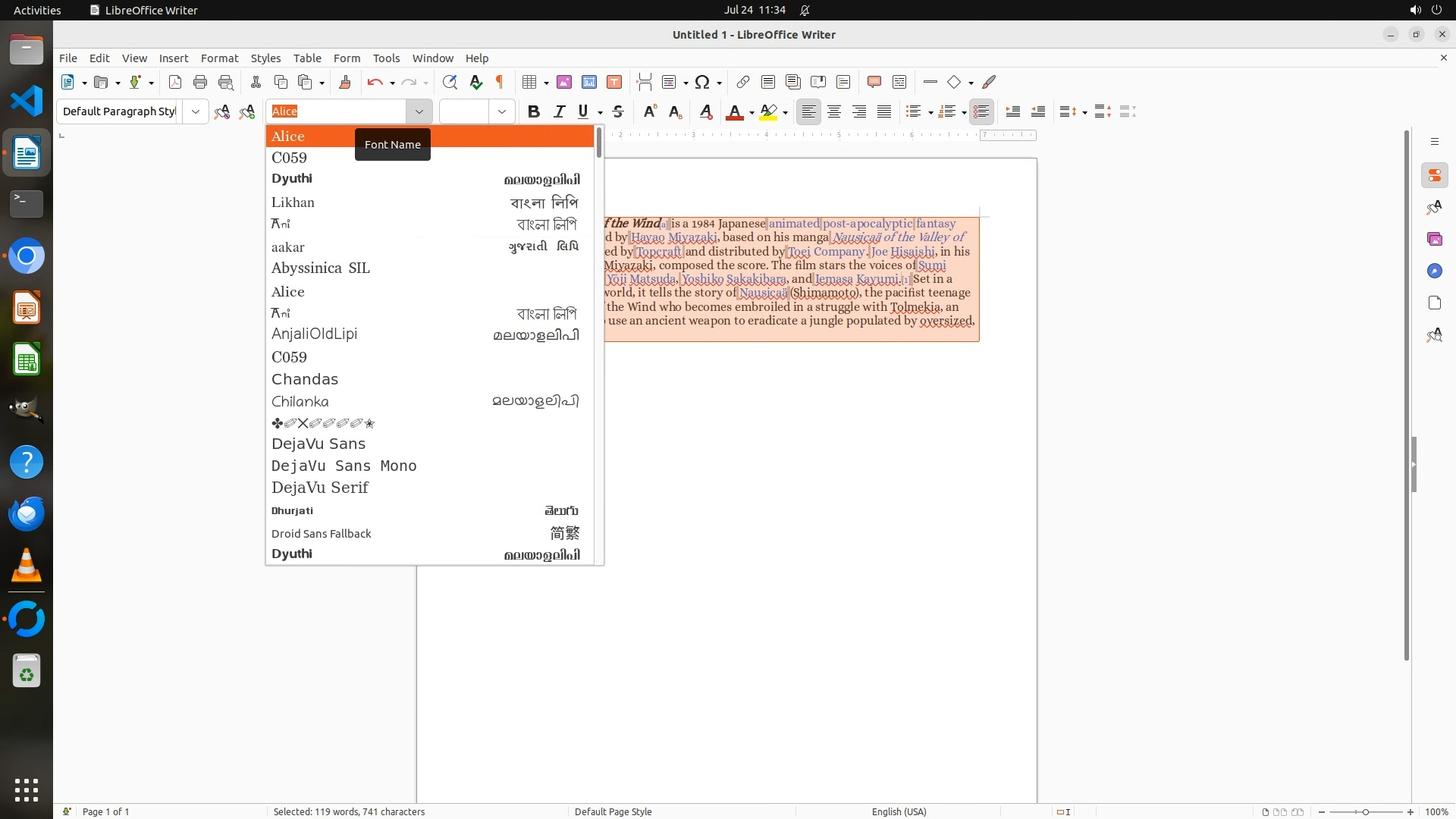
Task: Choose Abyssinica SIL font in list
Action: click(320, 268)
